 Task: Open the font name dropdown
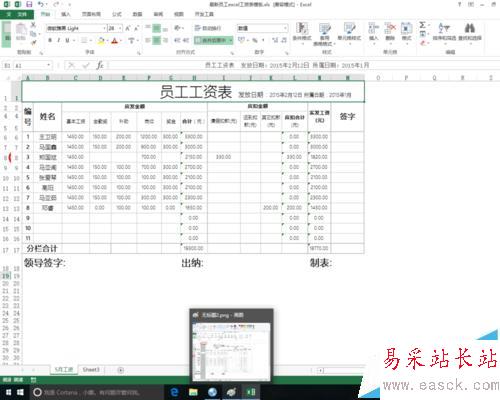click(x=104, y=28)
